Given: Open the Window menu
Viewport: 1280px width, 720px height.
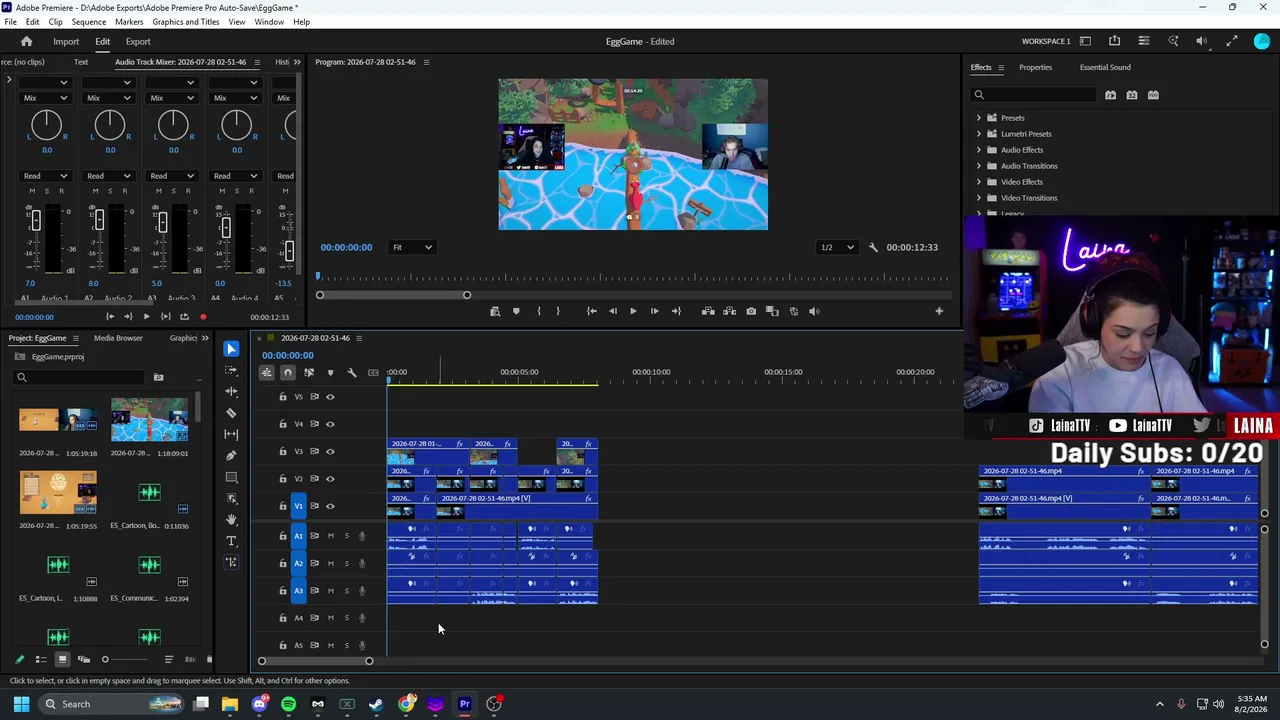Looking at the screenshot, I should (x=269, y=22).
